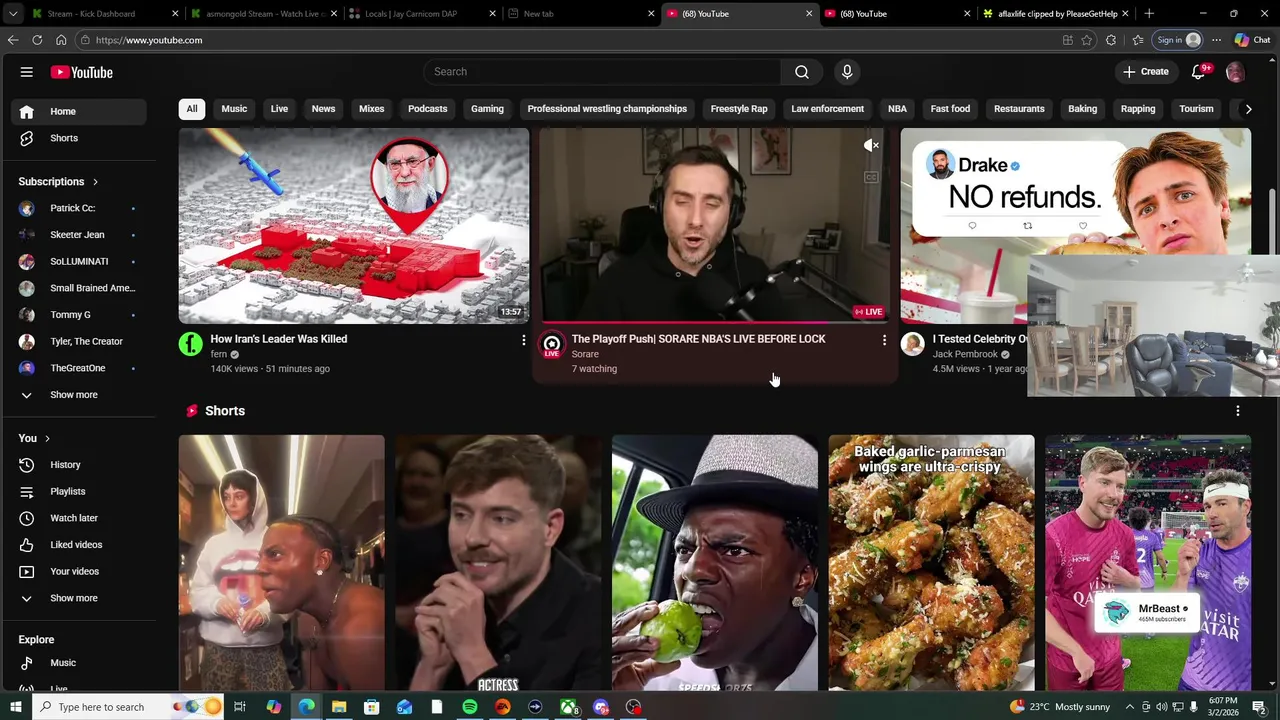This screenshot has width=1280, height=720.
Task: Select the Music filter chip
Action: (x=234, y=109)
